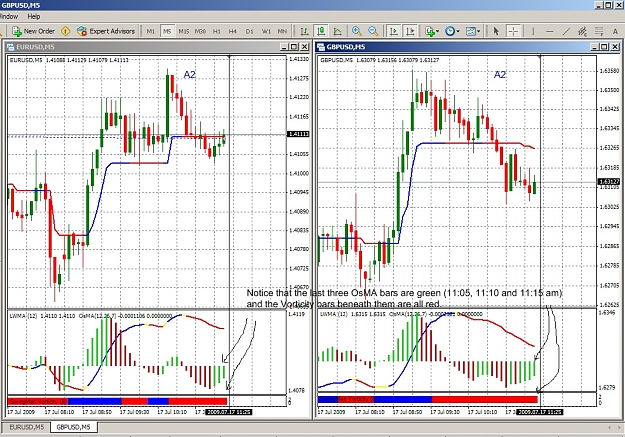Close the EURUSD,M5 chart window
The height and width of the screenshot is (437, 625).
pos(304,47)
